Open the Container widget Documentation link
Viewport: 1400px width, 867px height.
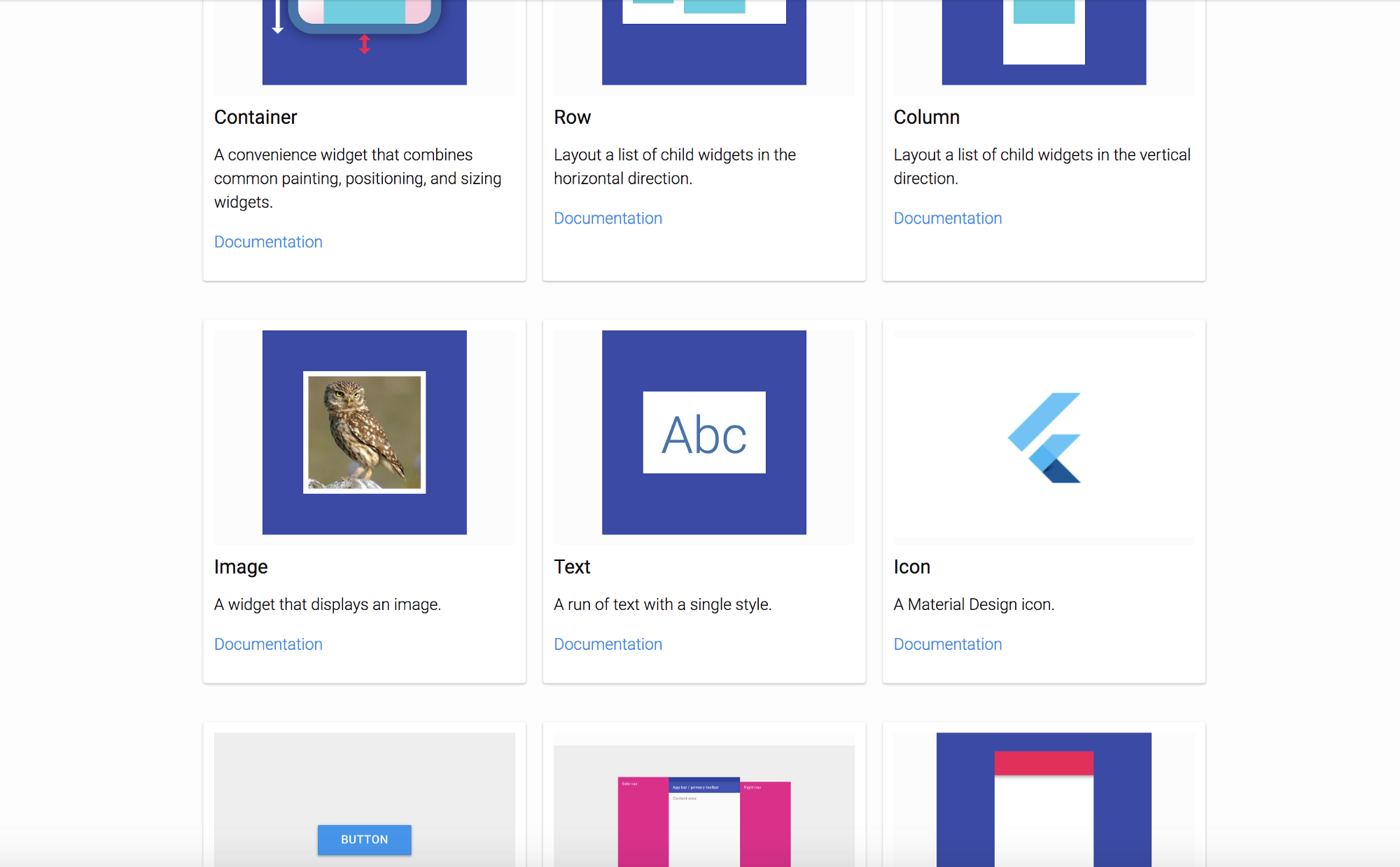[268, 242]
